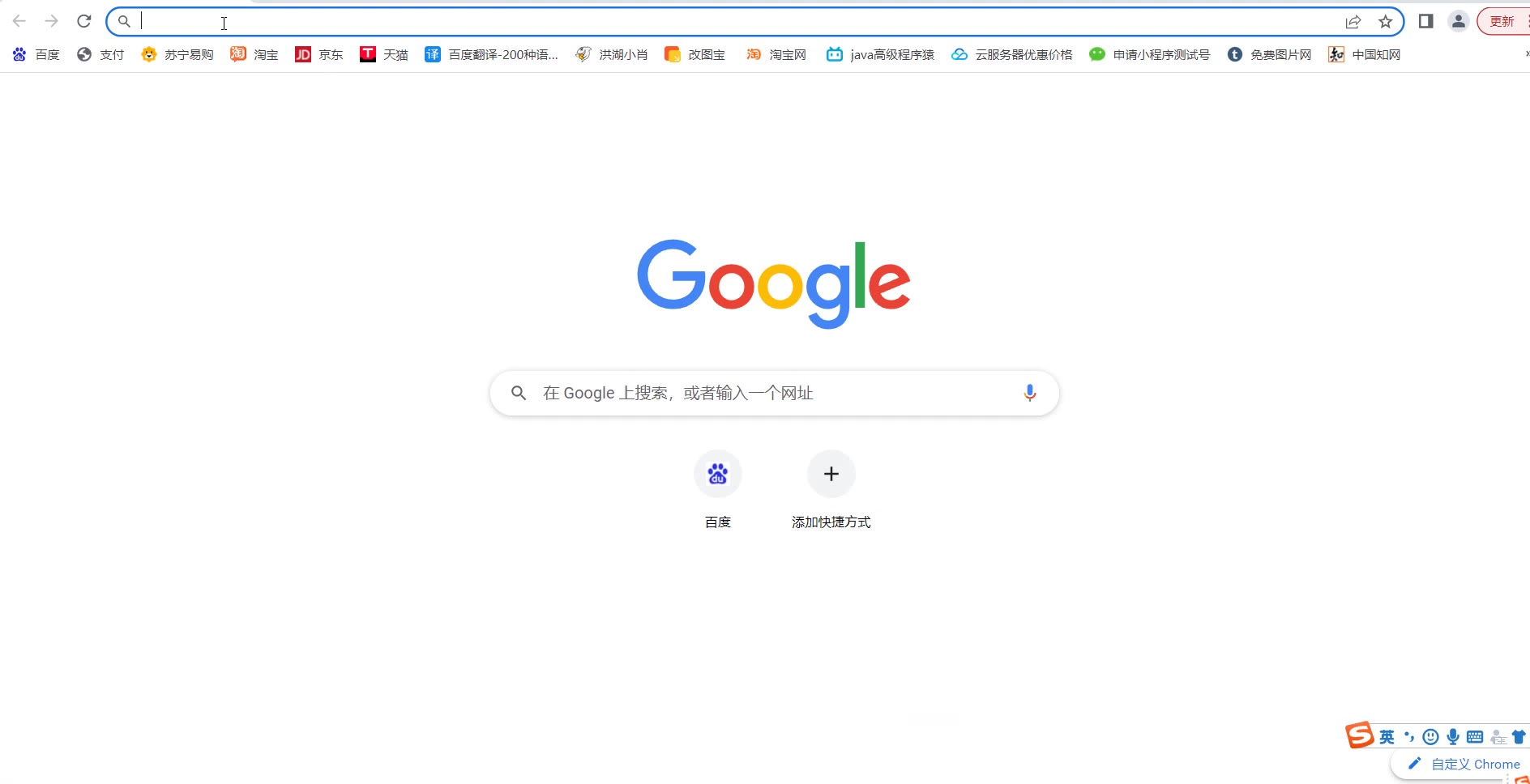Go back with the back arrow
This screenshot has height=784, width=1530.
(19, 21)
